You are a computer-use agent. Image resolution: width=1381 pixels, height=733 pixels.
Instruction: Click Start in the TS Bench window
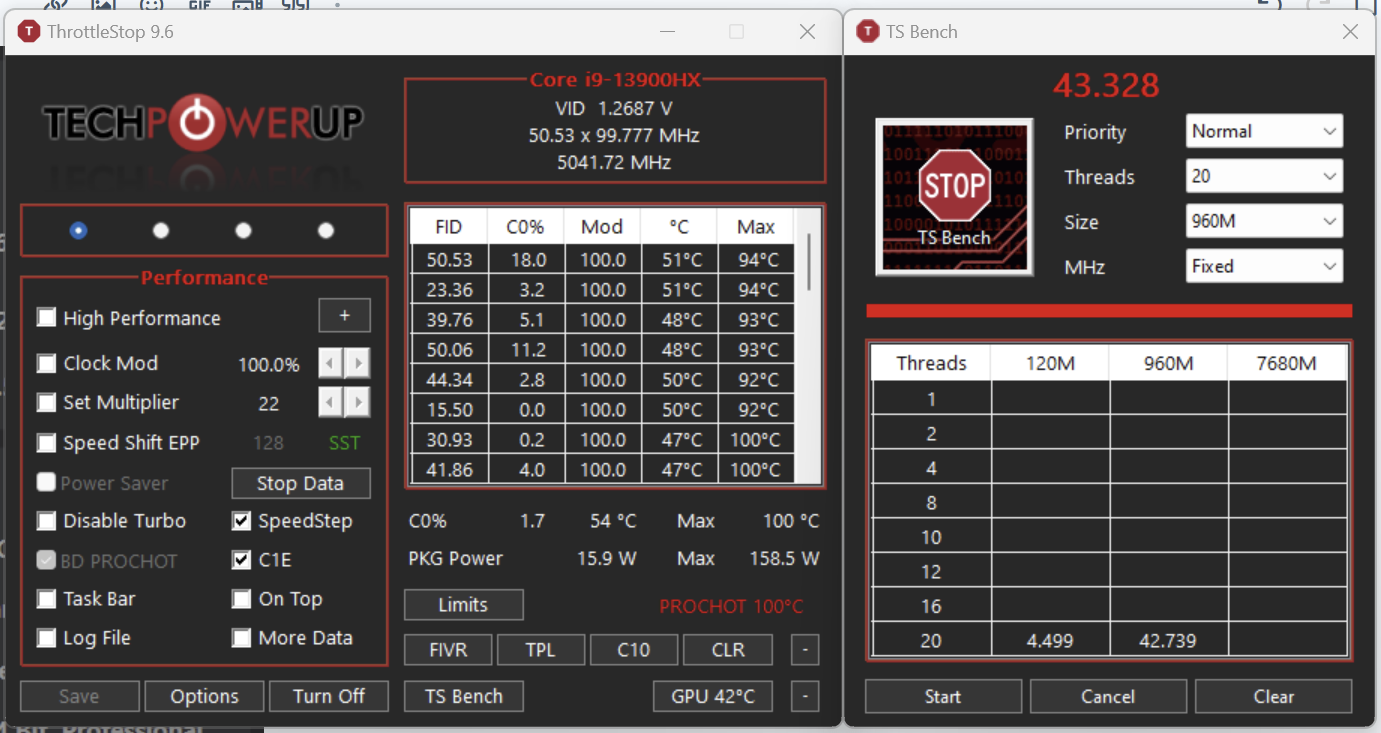pos(943,696)
